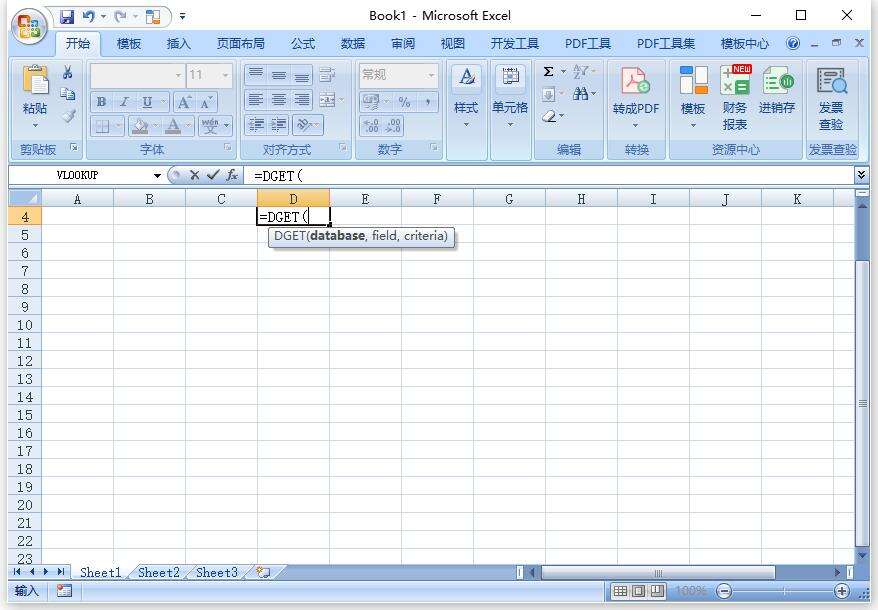Click the Sort and Filter icon
The image size is (878, 610).
(x=581, y=72)
